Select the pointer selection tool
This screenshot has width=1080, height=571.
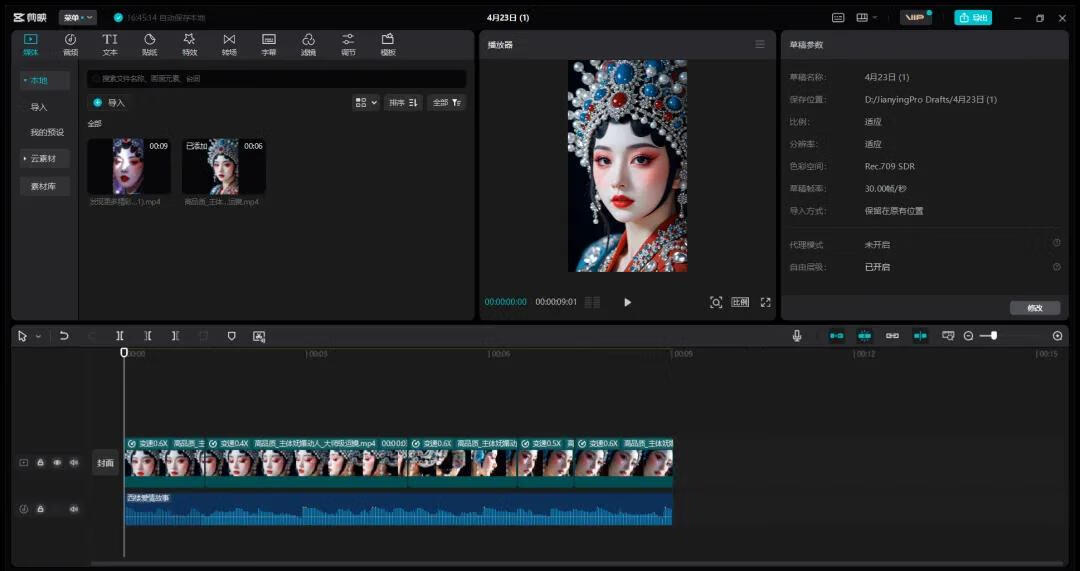22,336
